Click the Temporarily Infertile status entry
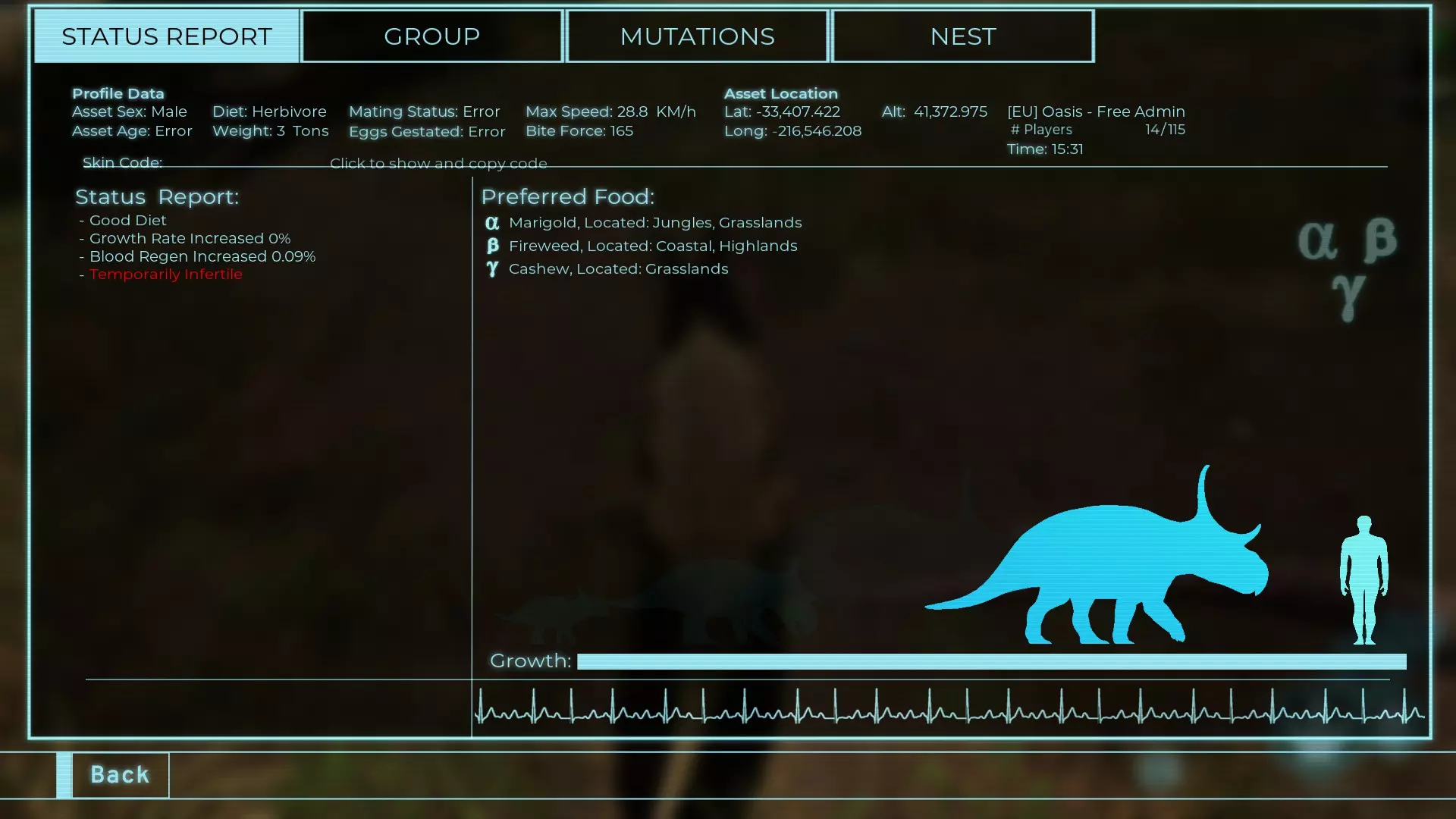Screen dimensions: 1456x819 pos(165,275)
